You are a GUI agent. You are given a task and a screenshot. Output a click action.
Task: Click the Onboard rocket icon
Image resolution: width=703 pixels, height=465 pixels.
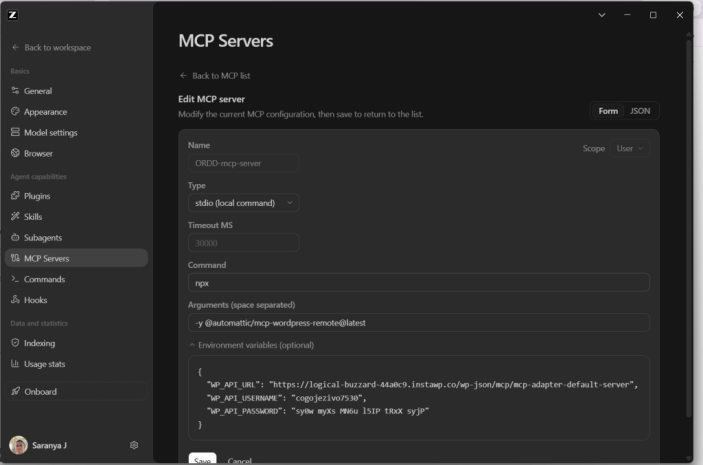pyautogui.click(x=16, y=391)
